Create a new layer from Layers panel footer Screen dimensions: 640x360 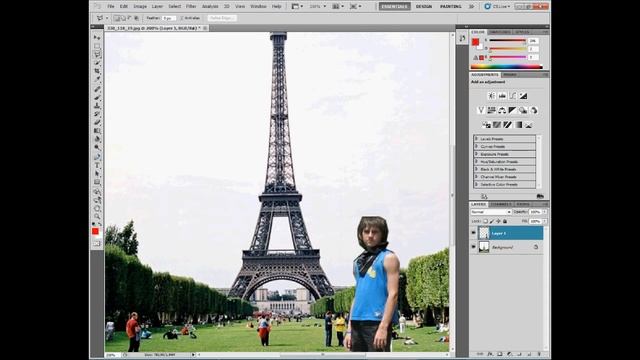(529, 354)
